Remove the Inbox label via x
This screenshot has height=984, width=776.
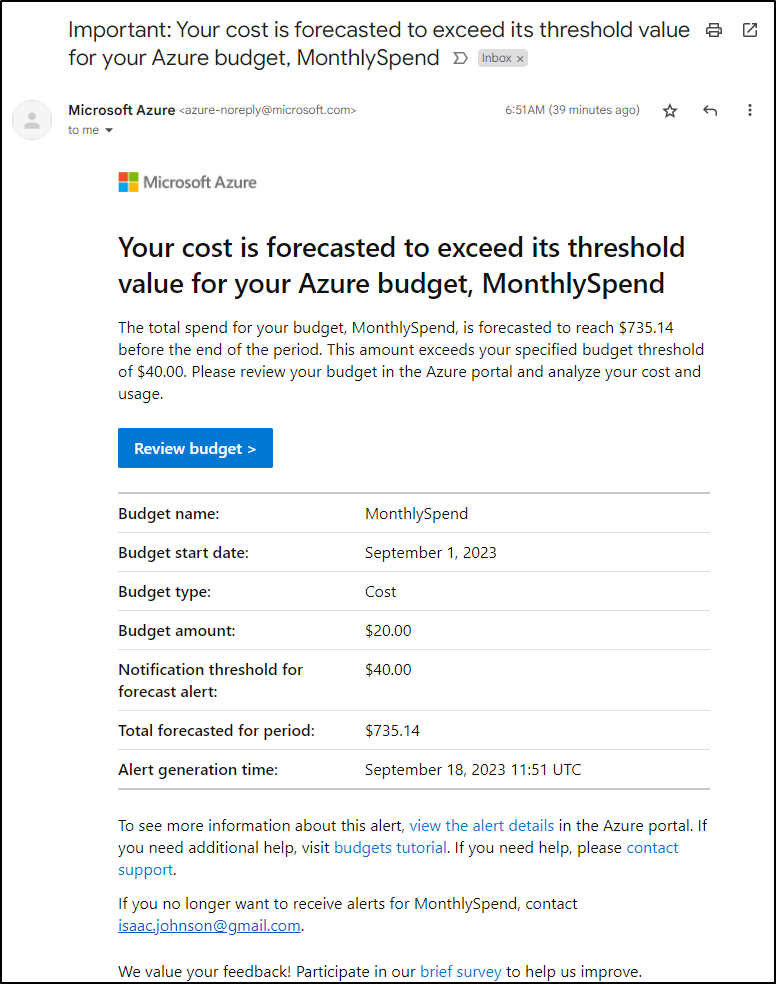point(520,59)
